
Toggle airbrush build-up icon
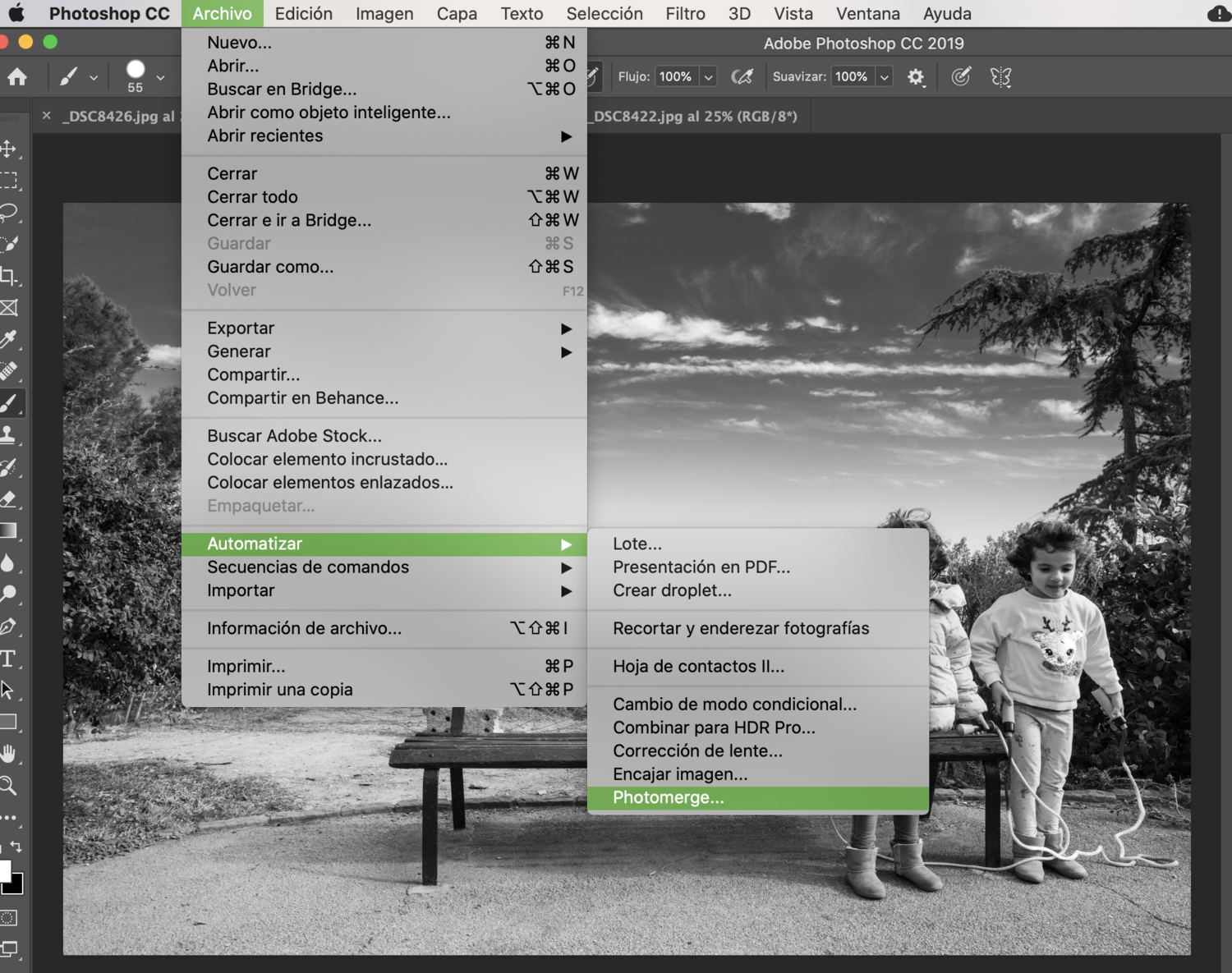[742, 76]
